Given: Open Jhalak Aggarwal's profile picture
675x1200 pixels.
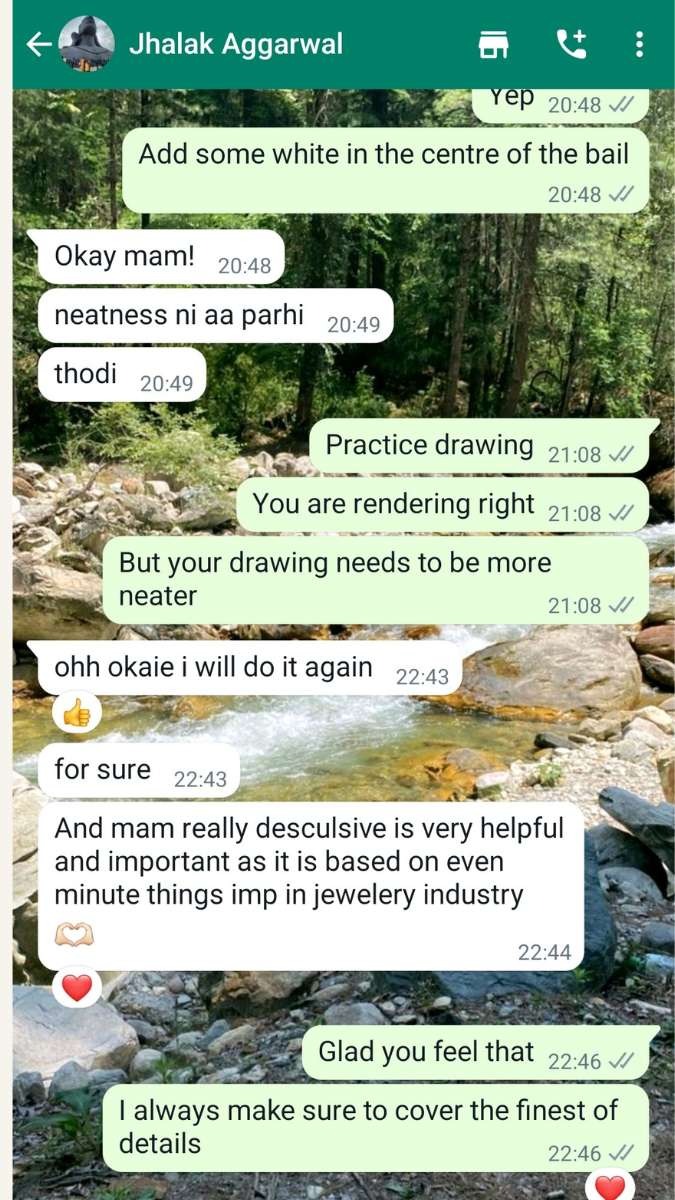Looking at the screenshot, I should click(86, 44).
